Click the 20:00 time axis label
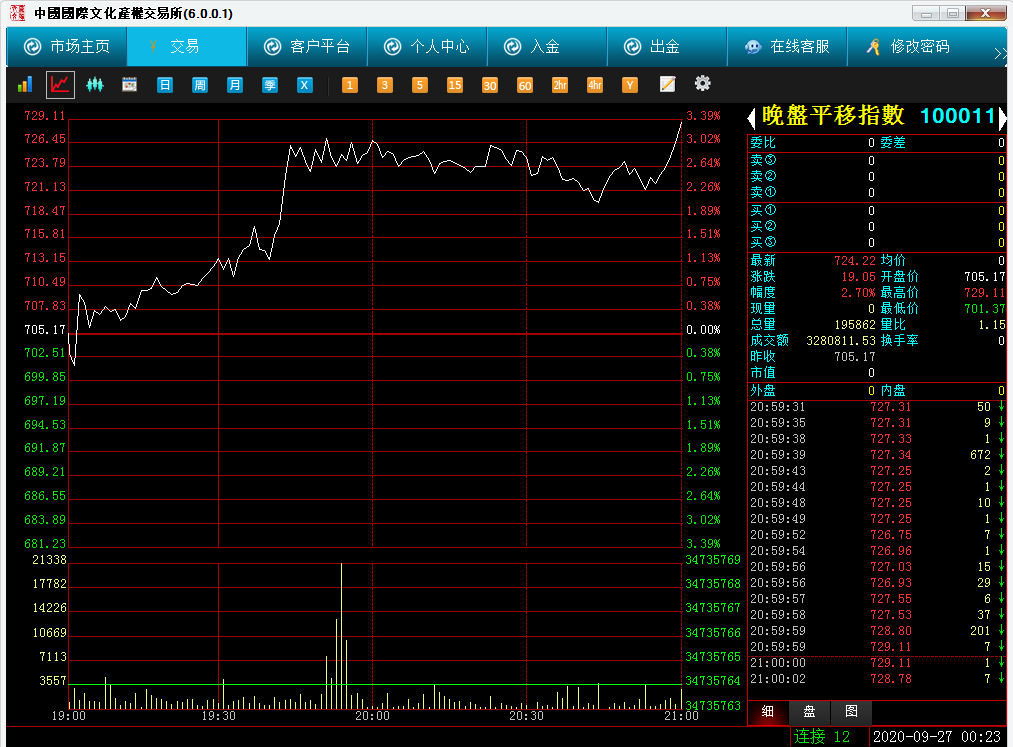Screen dimensions: 1013x747 point(373,716)
